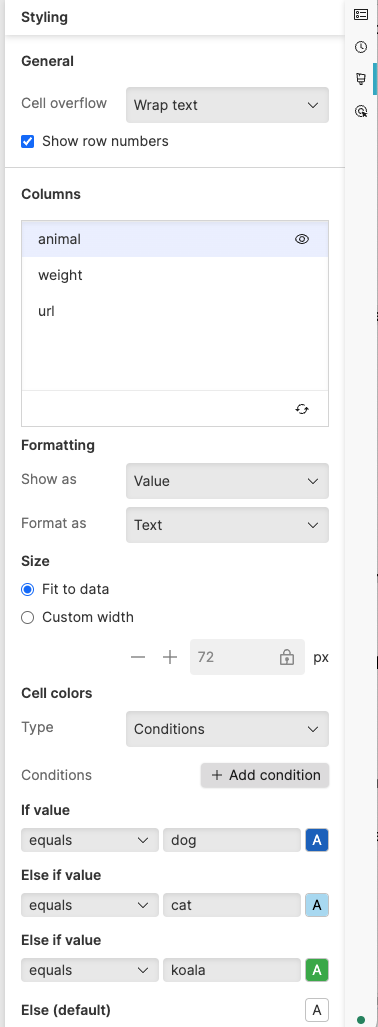Open the green color swatch for koala
Screen dimensions: 378x1027
317,970
